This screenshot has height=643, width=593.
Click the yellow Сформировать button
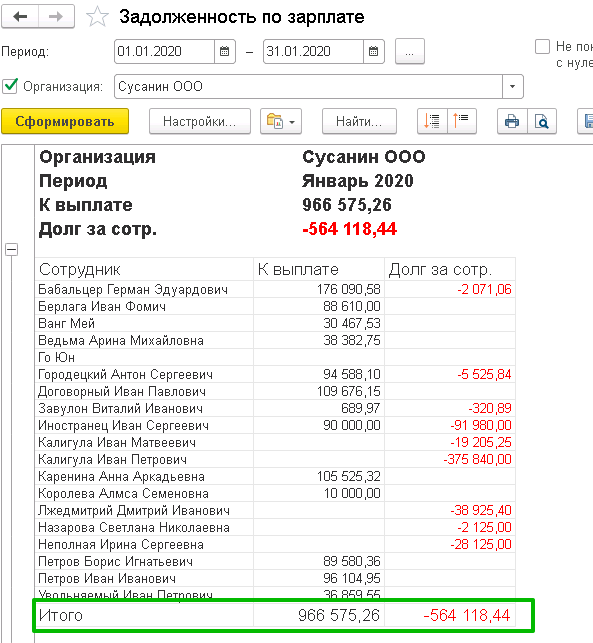[65, 121]
